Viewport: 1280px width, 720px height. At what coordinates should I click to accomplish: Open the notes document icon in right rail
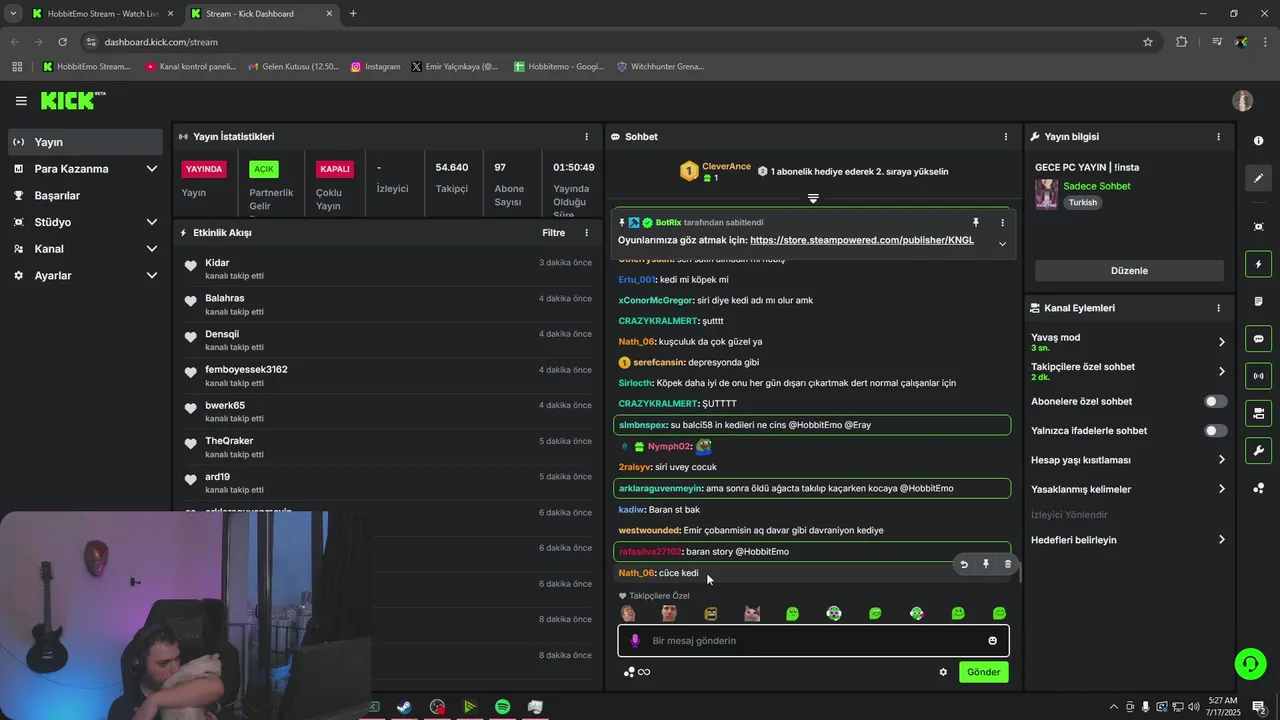tap(1258, 301)
